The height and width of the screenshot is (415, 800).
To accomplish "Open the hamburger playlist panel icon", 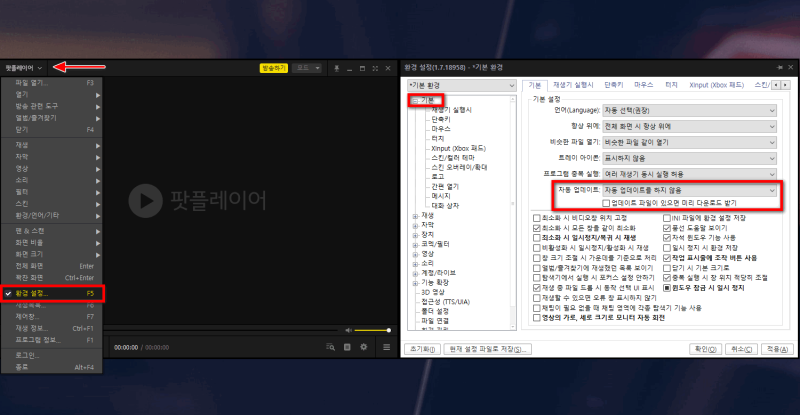I will 386,347.
